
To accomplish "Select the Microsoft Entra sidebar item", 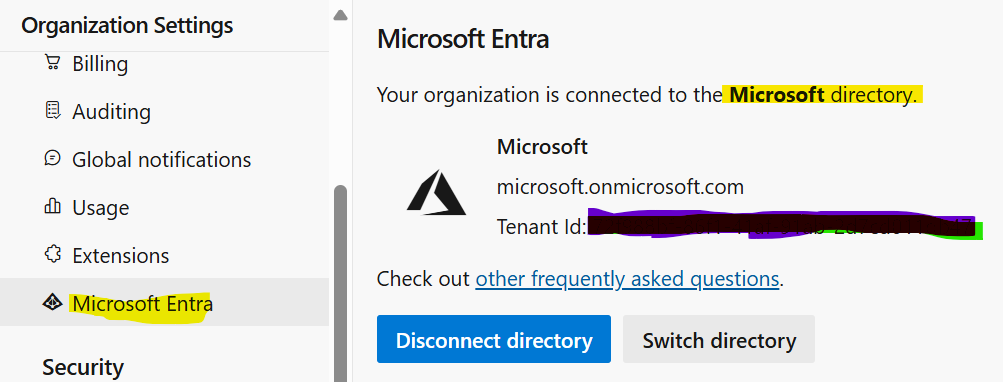I will tap(164, 302).
